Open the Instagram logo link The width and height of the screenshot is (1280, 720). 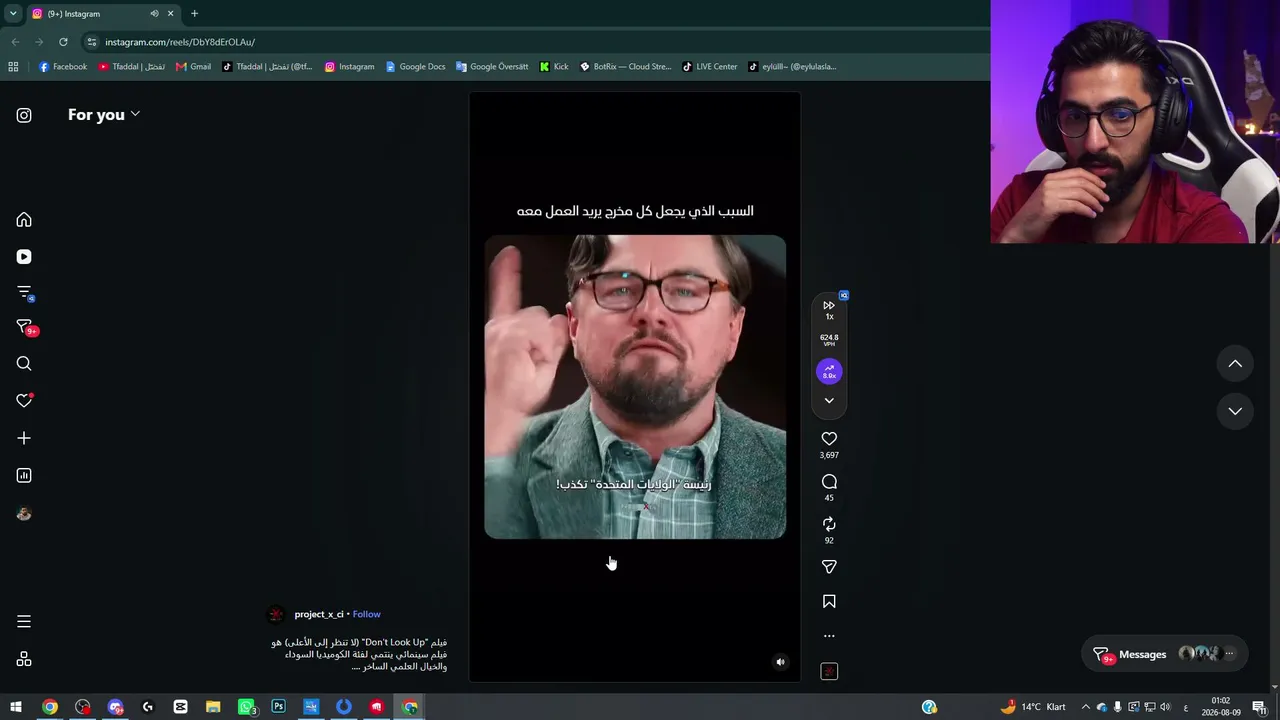[24, 115]
